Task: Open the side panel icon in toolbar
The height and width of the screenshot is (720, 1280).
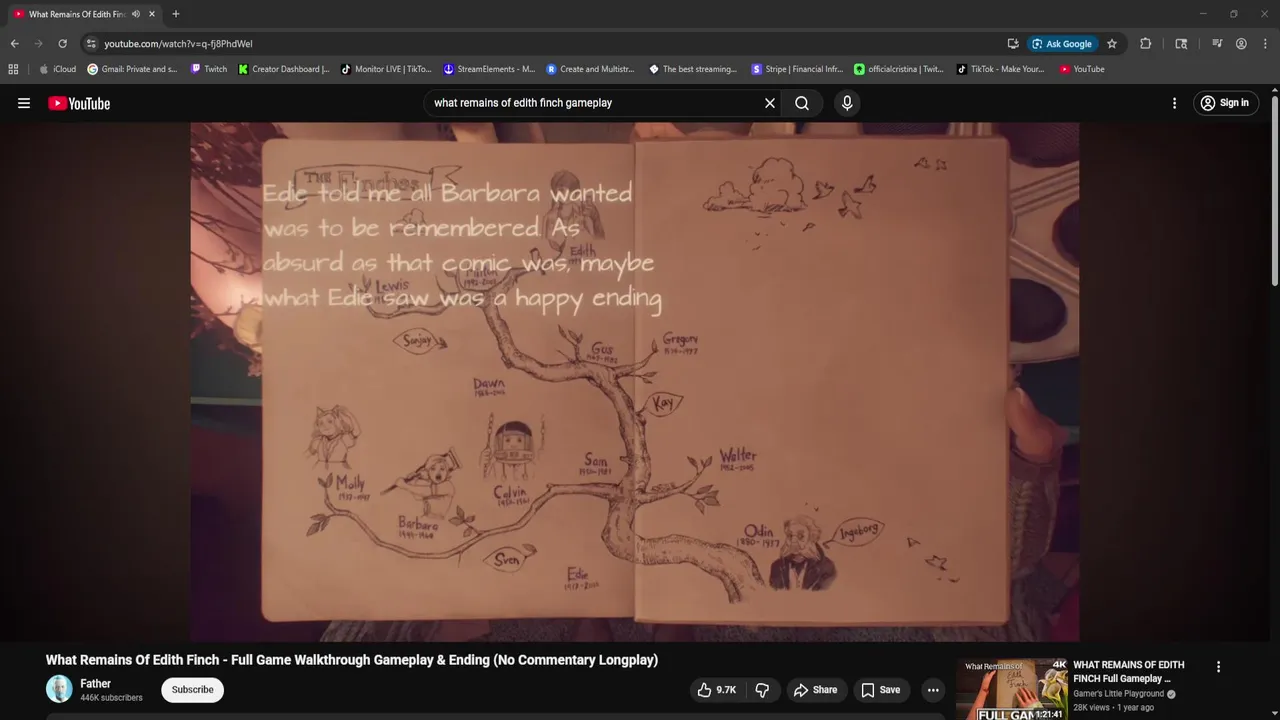Action: coord(1181,44)
